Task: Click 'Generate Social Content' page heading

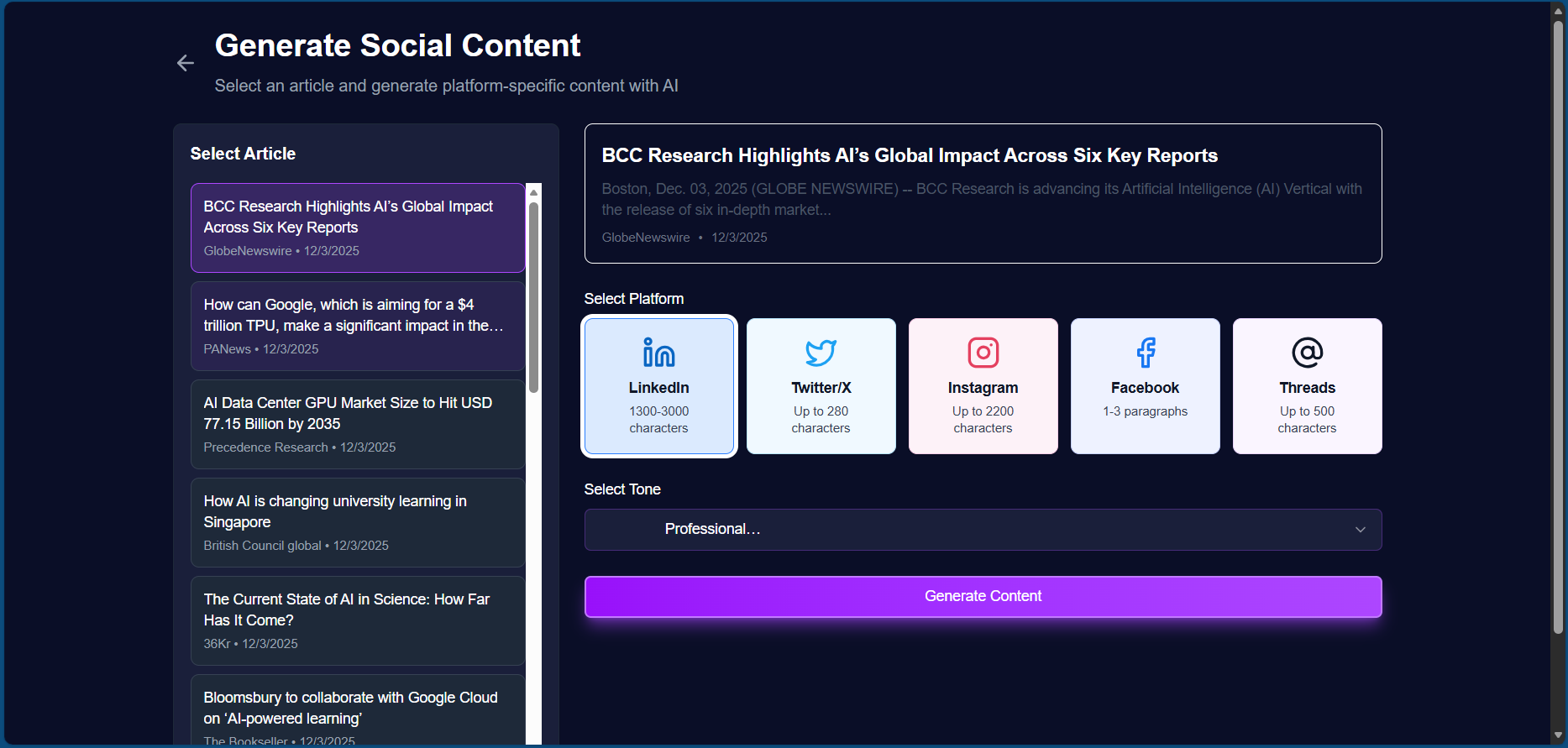Action: (x=397, y=45)
